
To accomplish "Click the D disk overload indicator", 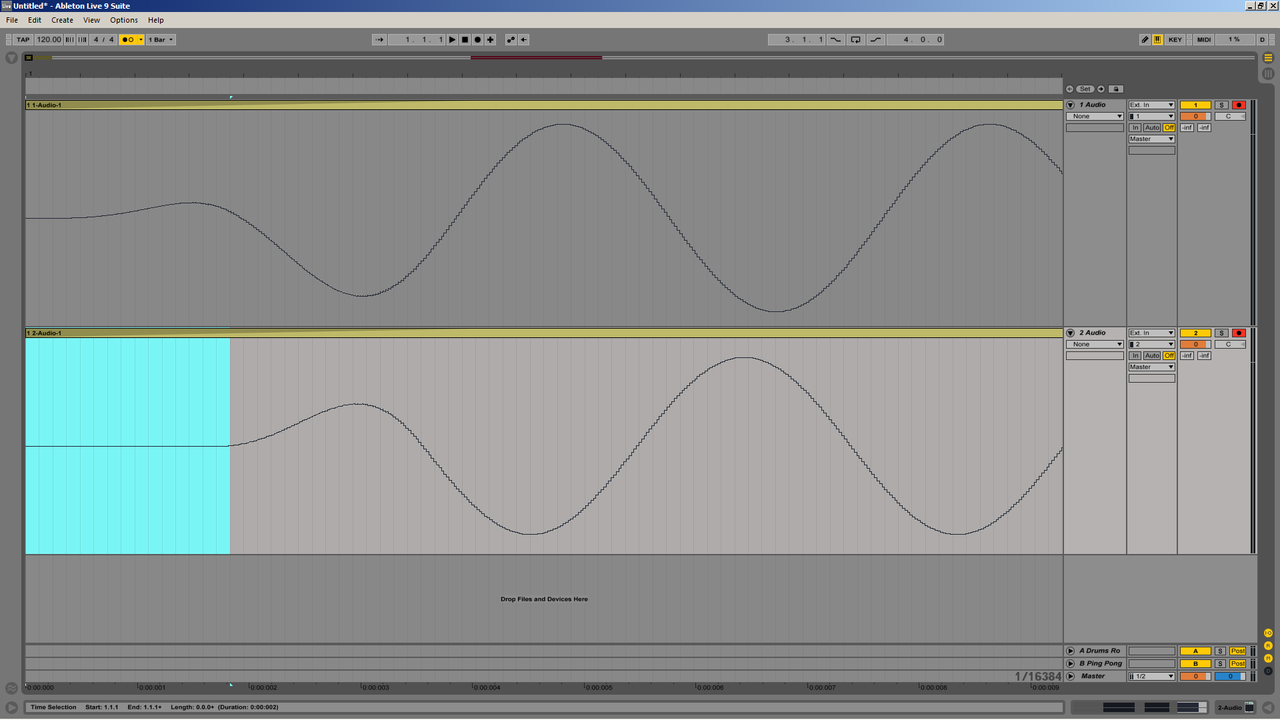I will (1262, 40).
